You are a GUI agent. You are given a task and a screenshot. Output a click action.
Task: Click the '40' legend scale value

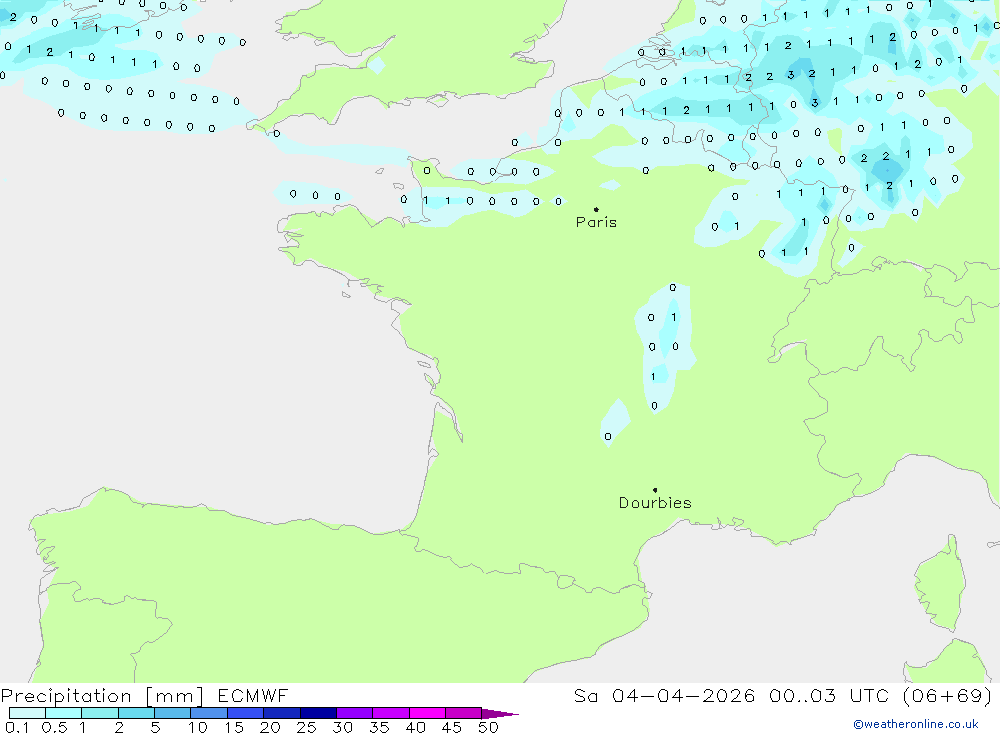(x=416, y=727)
